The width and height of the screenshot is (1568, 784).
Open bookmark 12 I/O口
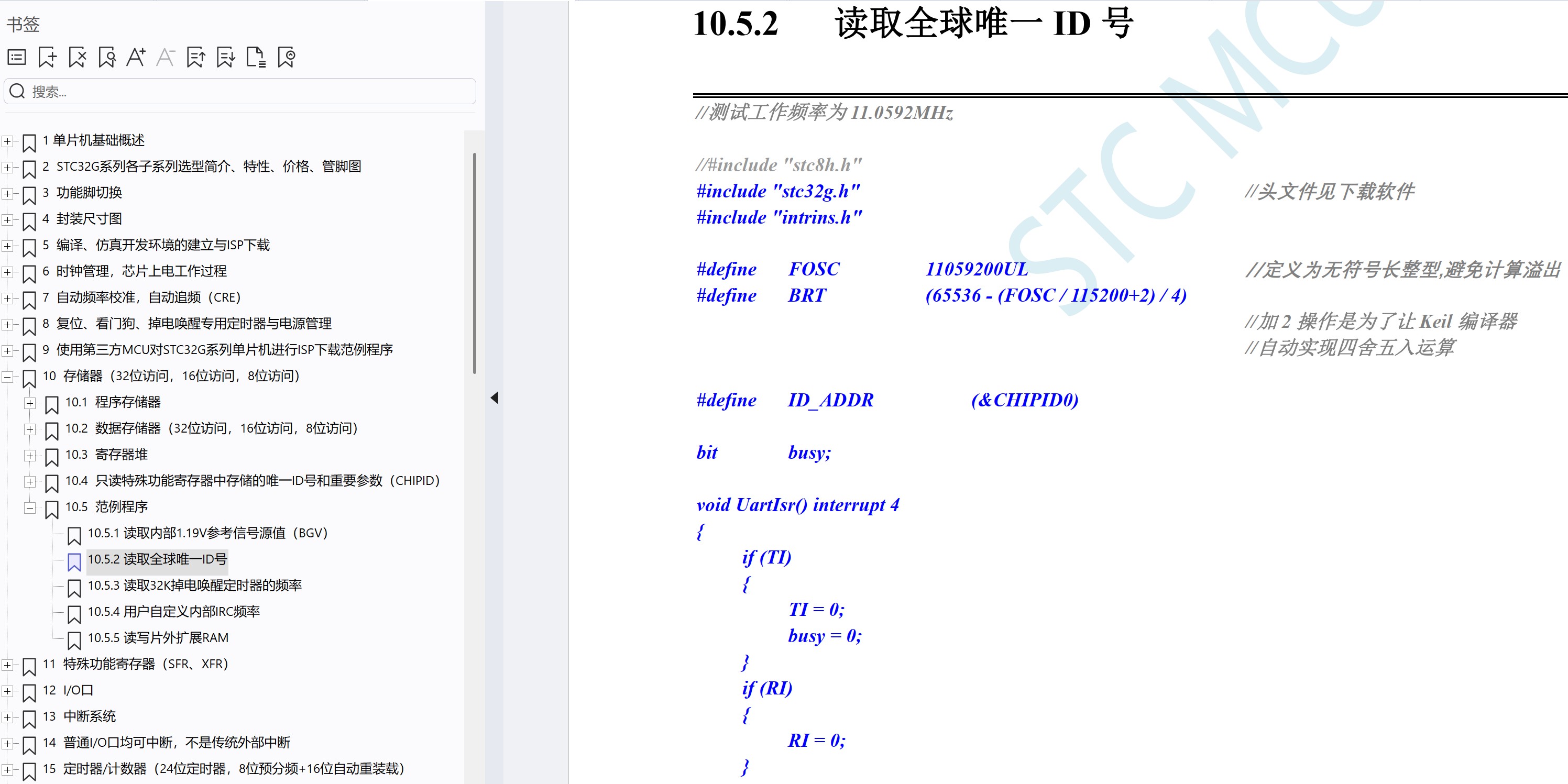pyautogui.click(x=68, y=690)
